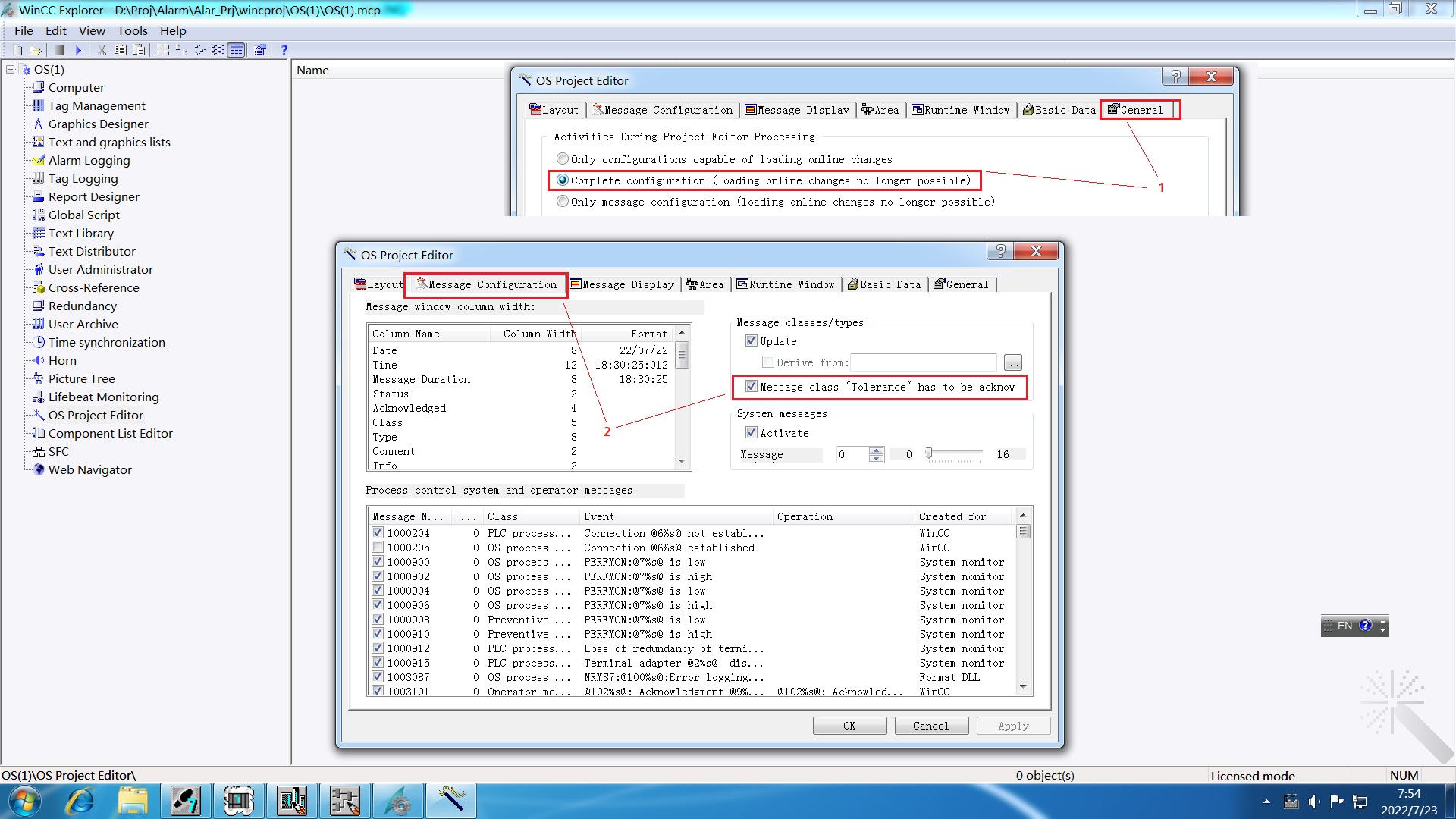Open the Tools menu
Image resolution: width=1456 pixels, height=819 pixels.
[132, 30]
